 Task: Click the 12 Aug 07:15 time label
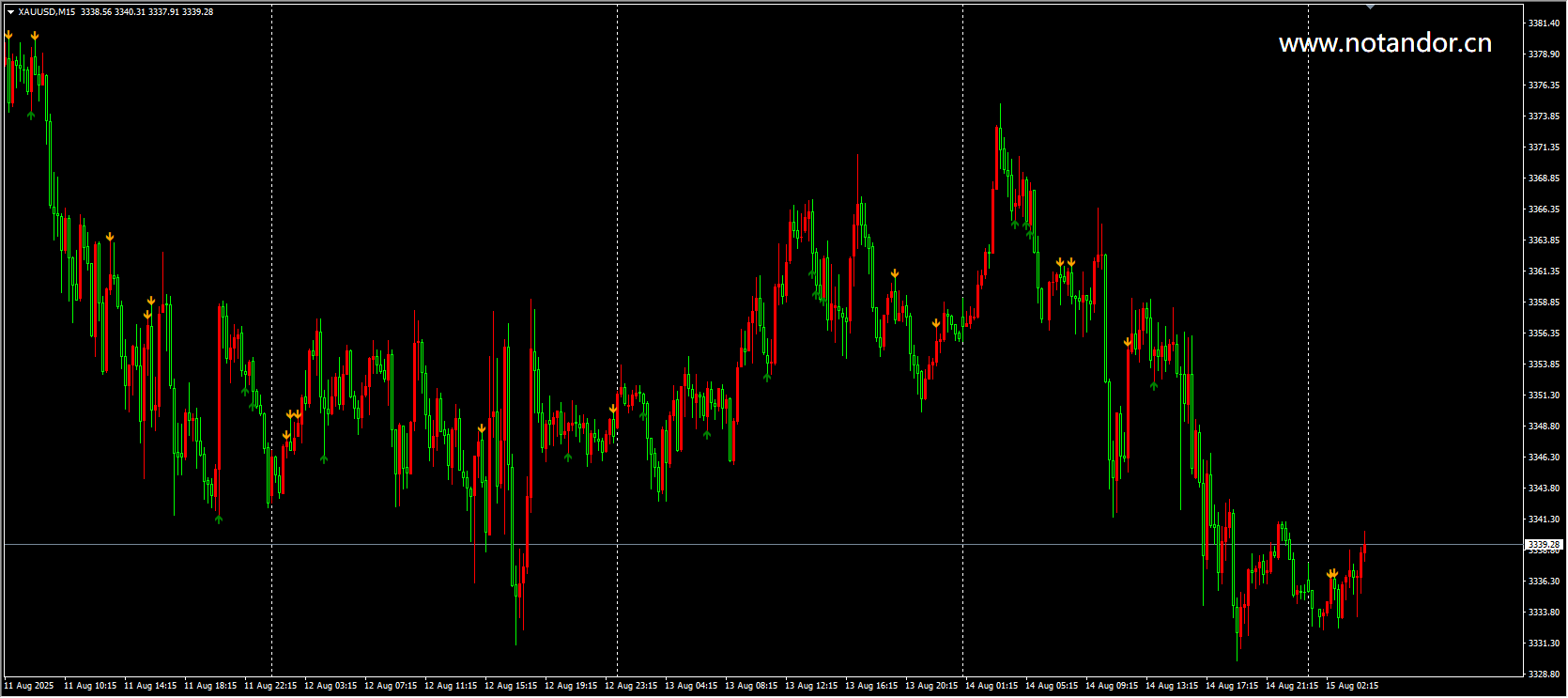tap(391, 686)
